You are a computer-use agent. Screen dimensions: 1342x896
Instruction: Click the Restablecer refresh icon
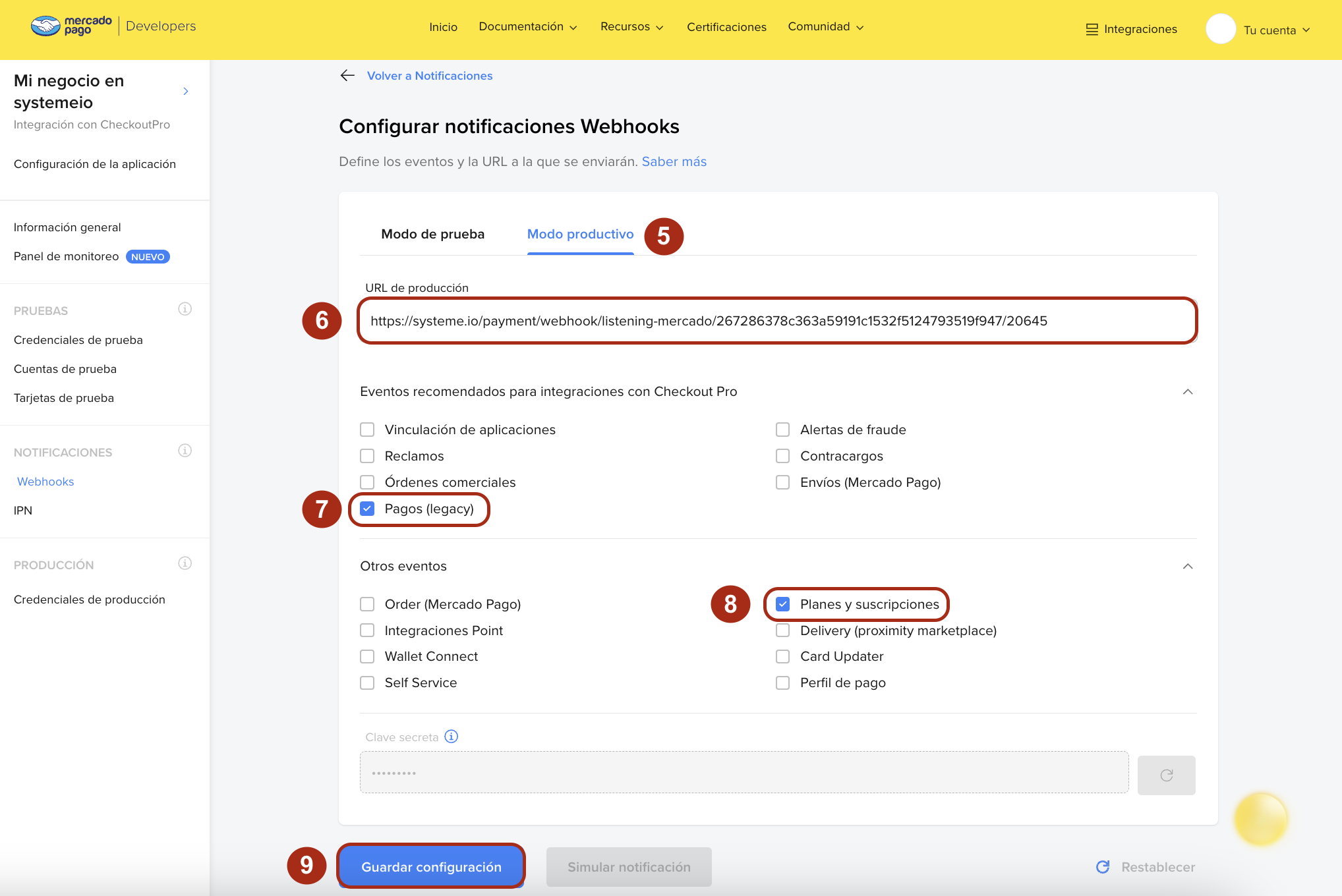(x=1103, y=867)
